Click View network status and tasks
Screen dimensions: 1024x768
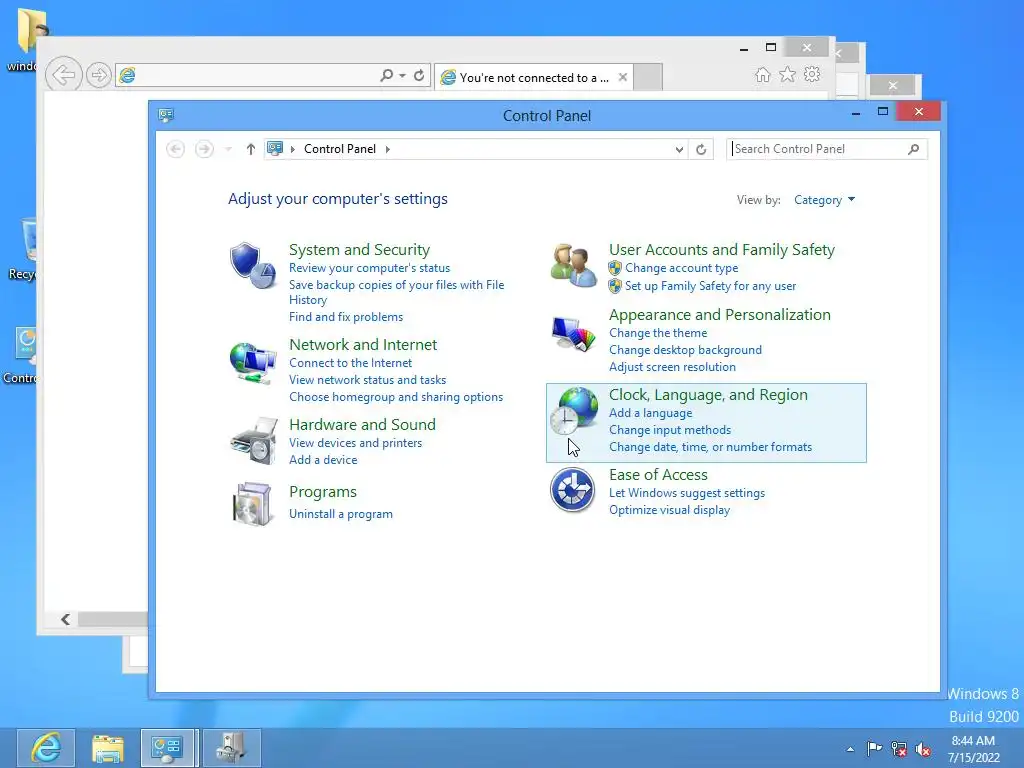click(x=368, y=379)
